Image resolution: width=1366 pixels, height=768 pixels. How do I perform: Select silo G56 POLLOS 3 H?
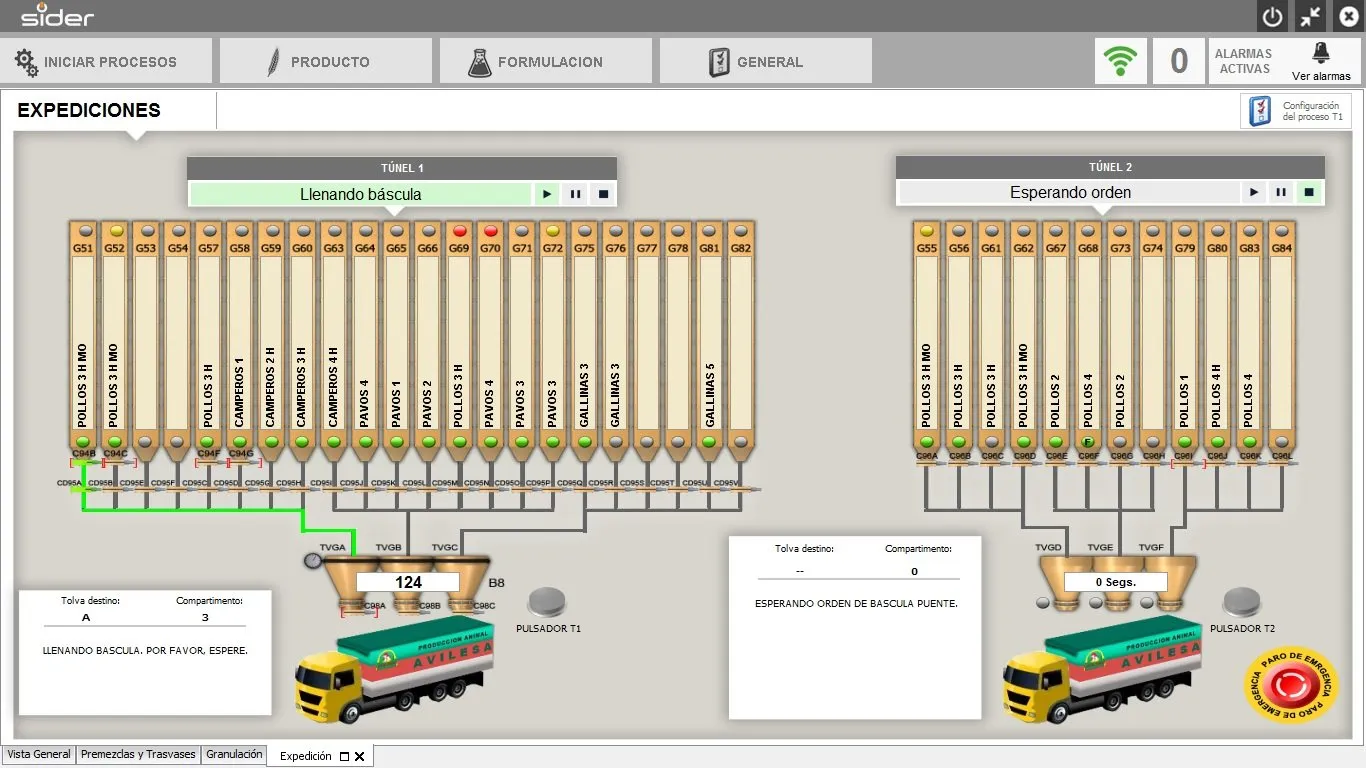click(x=959, y=340)
